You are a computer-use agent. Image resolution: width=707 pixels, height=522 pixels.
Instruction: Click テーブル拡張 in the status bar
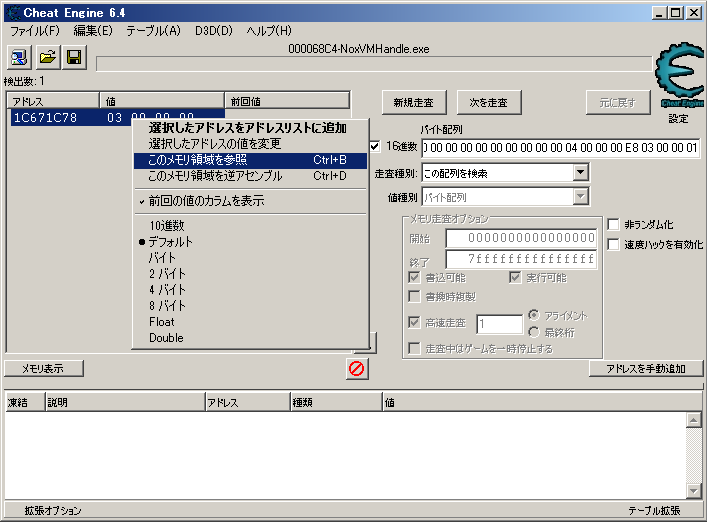tap(654, 510)
